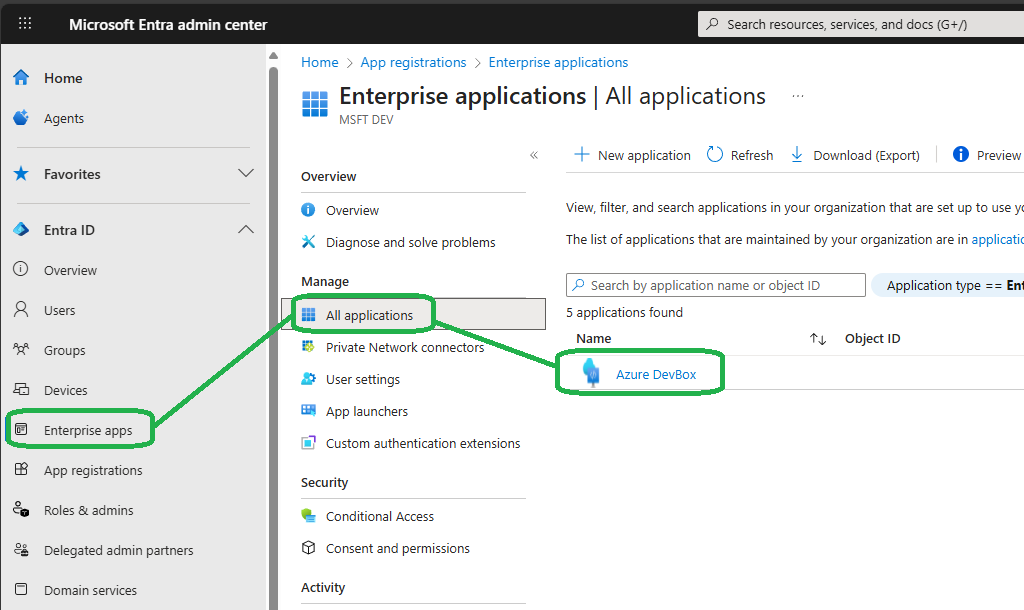This screenshot has height=610, width=1024.
Task: Go to Roles & admins in sidebar
Action: pyautogui.click(x=88, y=510)
